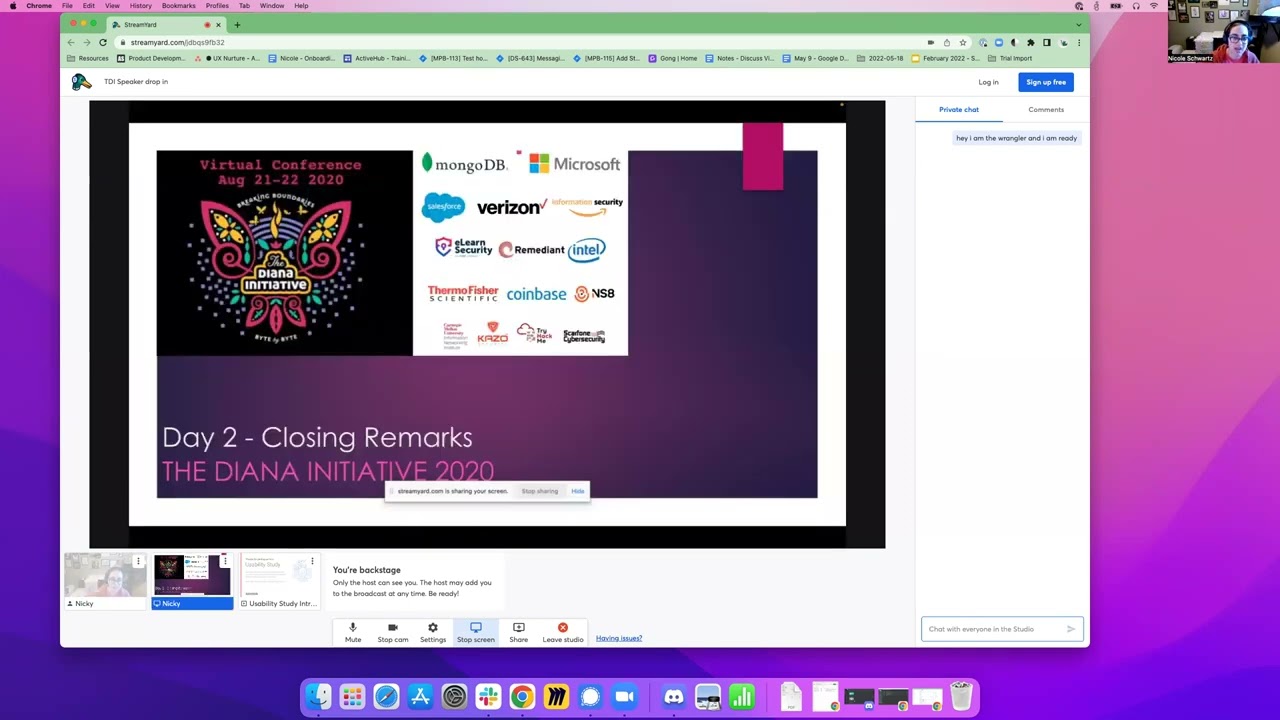The height and width of the screenshot is (720, 1280).
Task: Open Chrome three-dot menu
Action: 1079,42
